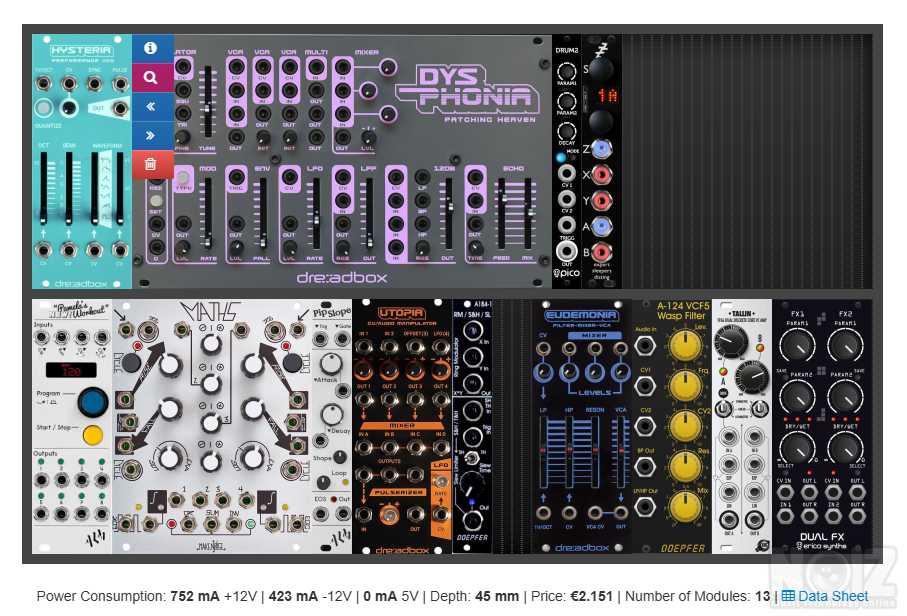Move module right with double-chevron icon
This screenshot has width=907, height=616.
click(151, 135)
